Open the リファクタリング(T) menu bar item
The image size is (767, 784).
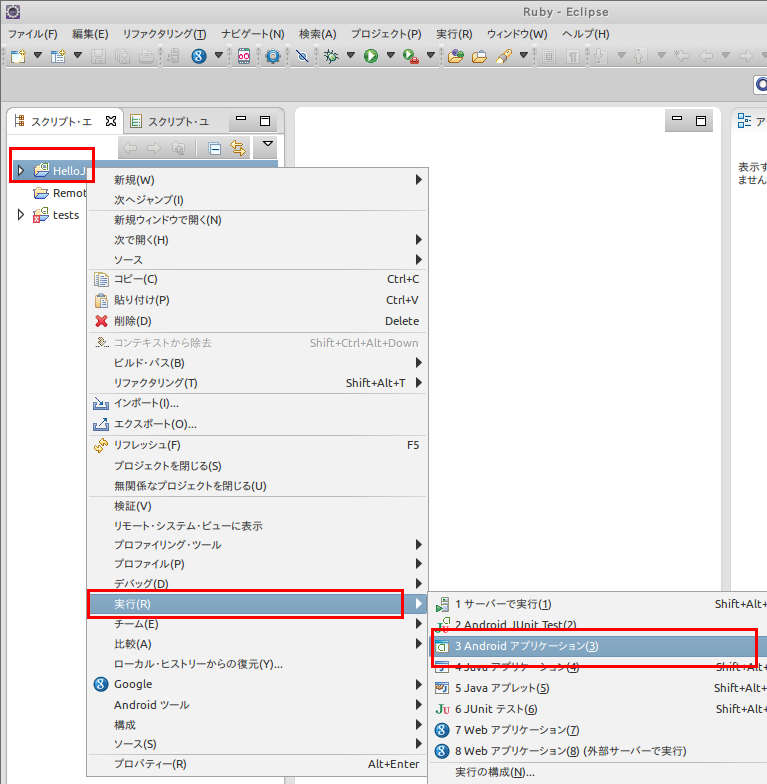coord(164,34)
